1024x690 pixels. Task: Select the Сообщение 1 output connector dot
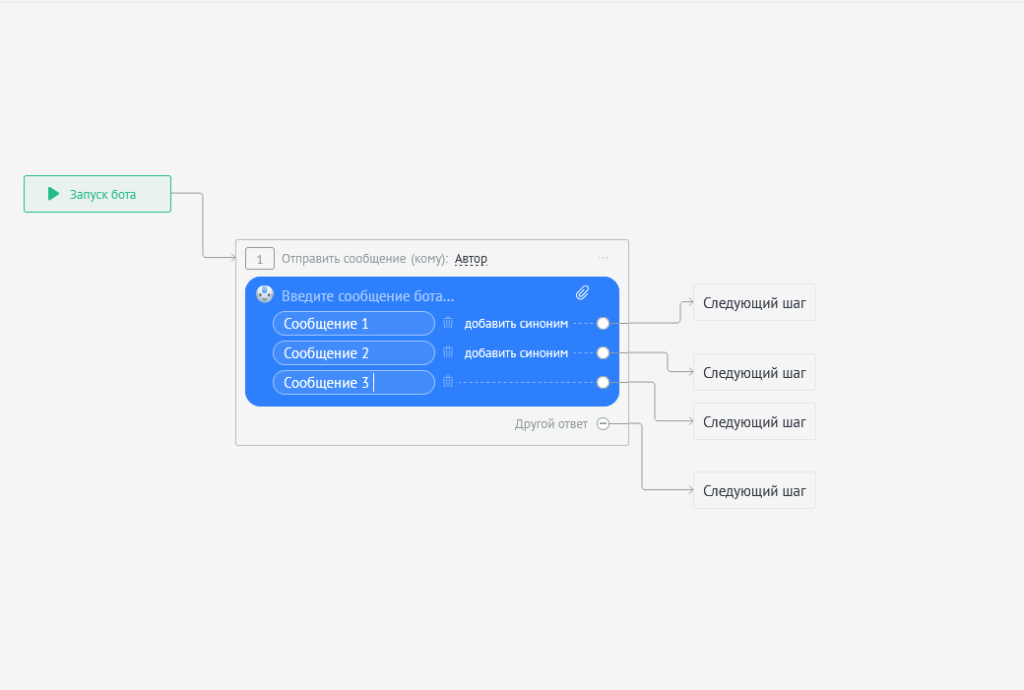point(603,323)
